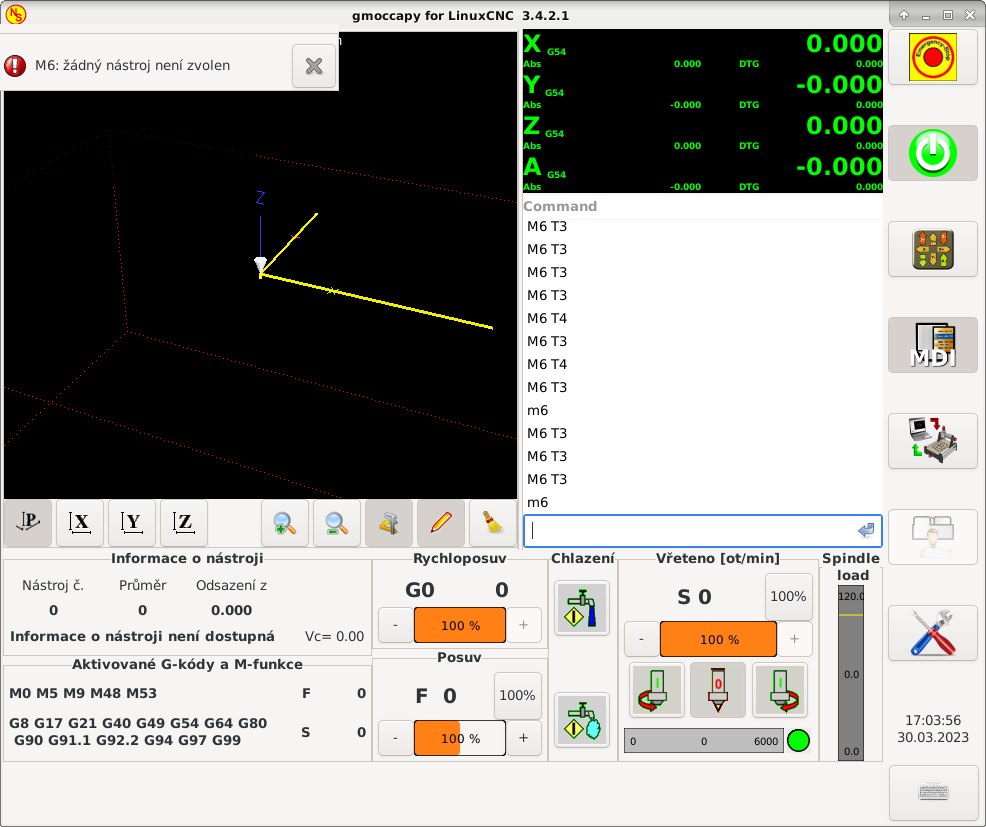Click the orange spindle override slider
Viewport: 986px width, 827px height.
point(718,639)
